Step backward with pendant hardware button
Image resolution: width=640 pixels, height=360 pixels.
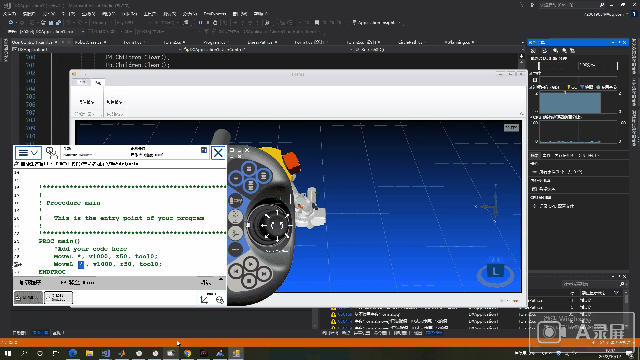click(236, 271)
